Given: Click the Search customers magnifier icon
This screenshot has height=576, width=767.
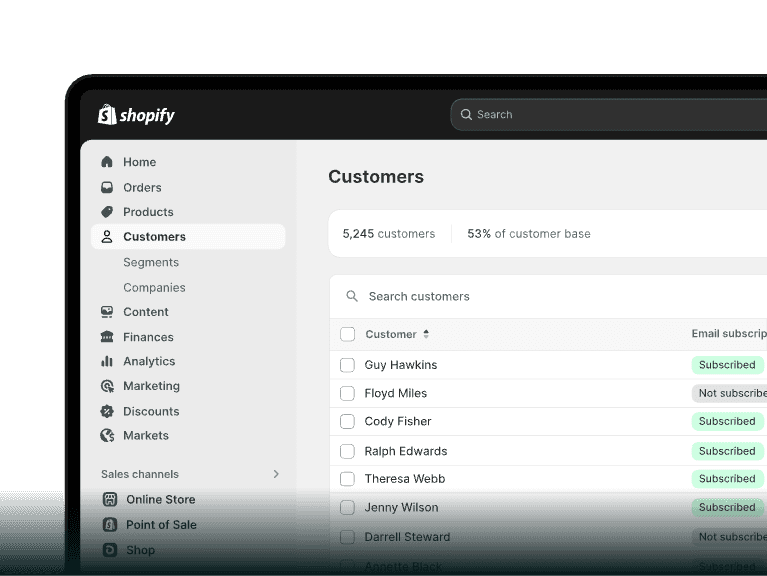Looking at the screenshot, I should (352, 296).
